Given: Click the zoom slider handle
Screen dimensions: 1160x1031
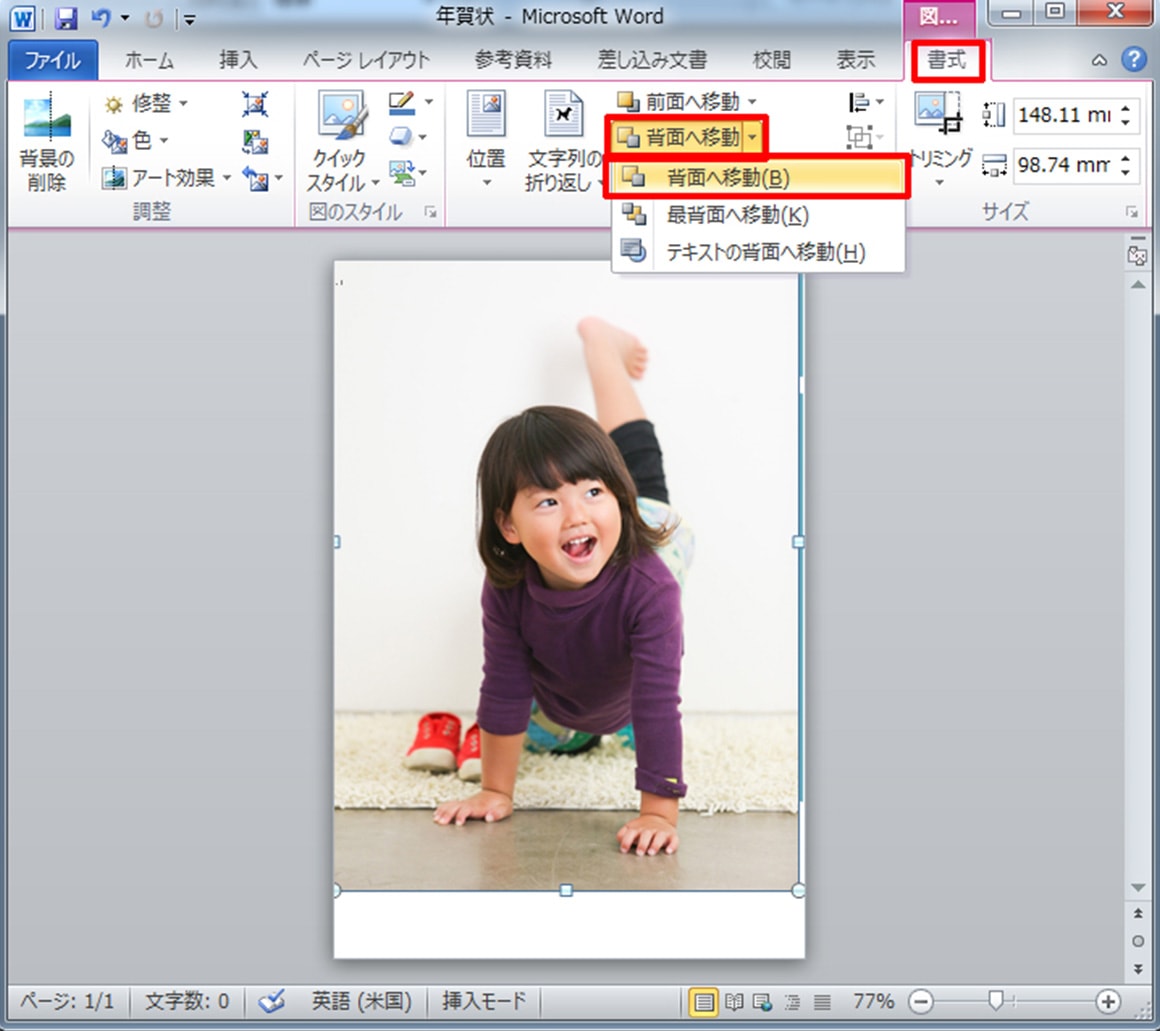Looking at the screenshot, I should (x=996, y=1001).
